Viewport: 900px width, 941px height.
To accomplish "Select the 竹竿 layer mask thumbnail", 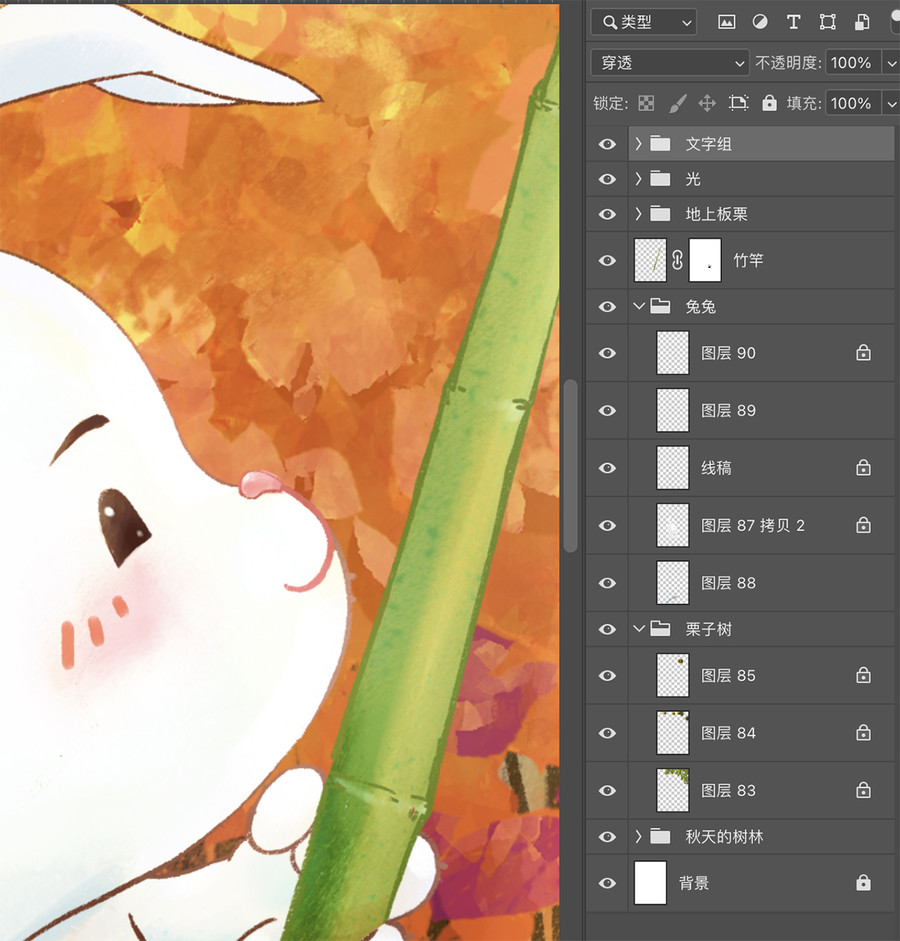I will 705,260.
